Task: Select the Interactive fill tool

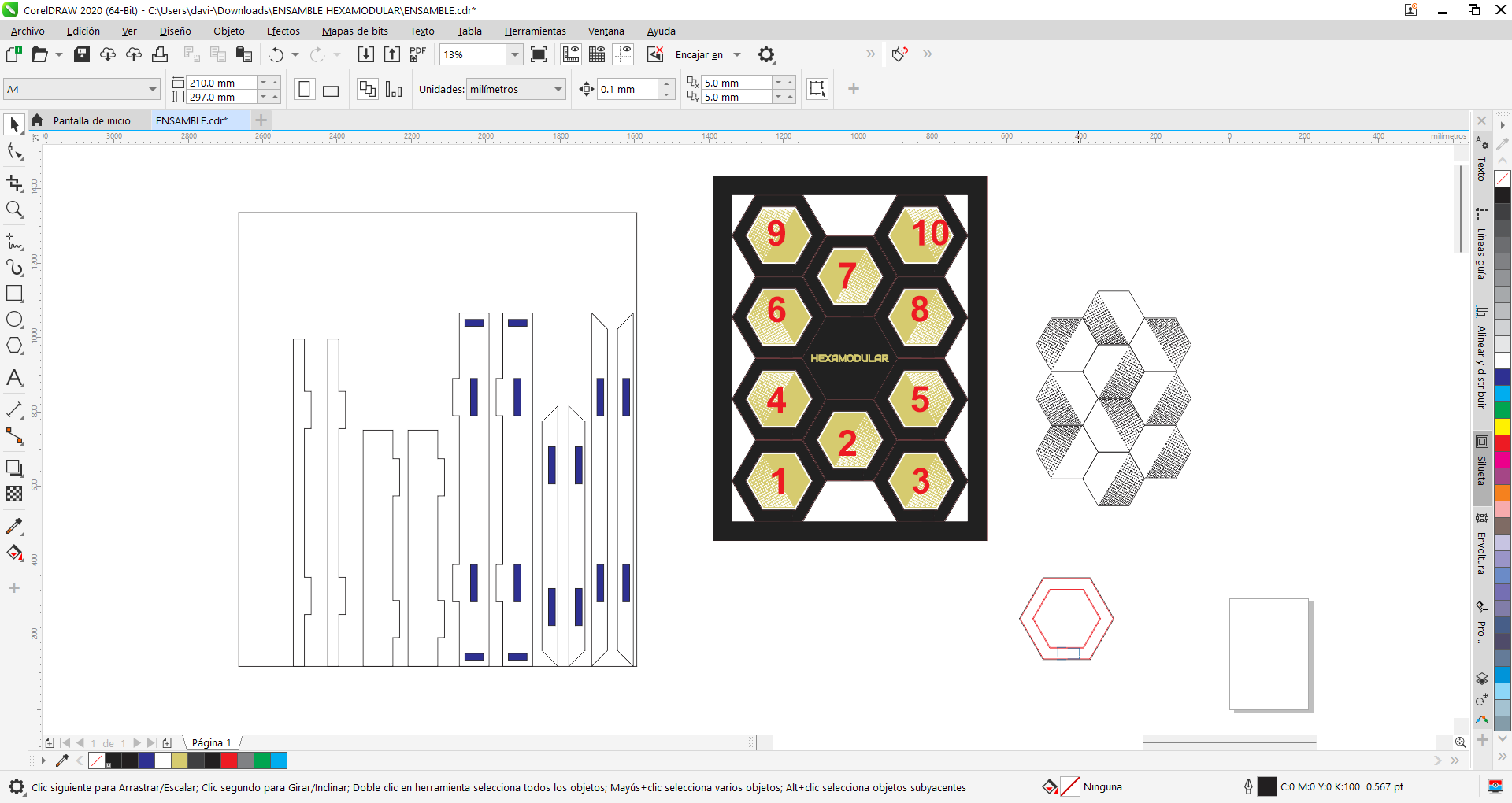Action: 14,553
